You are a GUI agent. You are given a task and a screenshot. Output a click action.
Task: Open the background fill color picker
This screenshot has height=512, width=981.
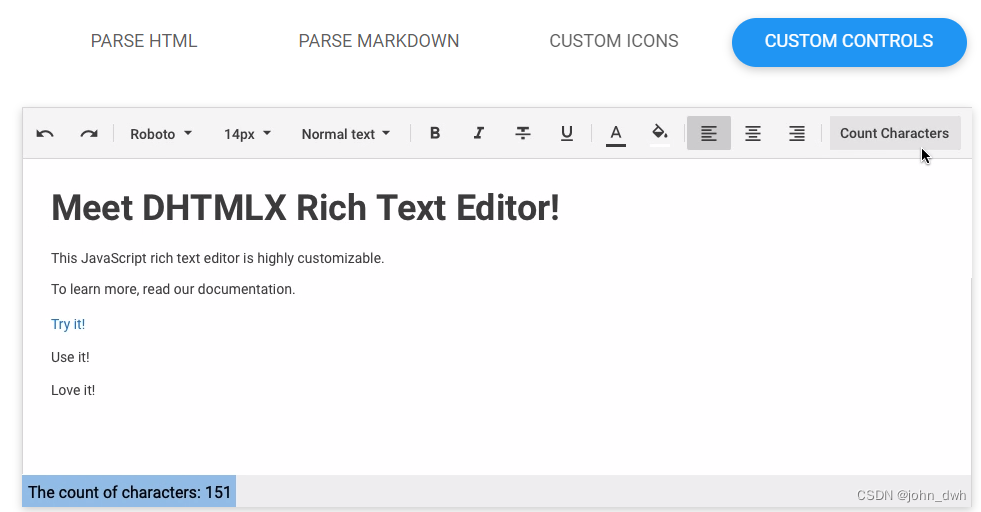659,133
